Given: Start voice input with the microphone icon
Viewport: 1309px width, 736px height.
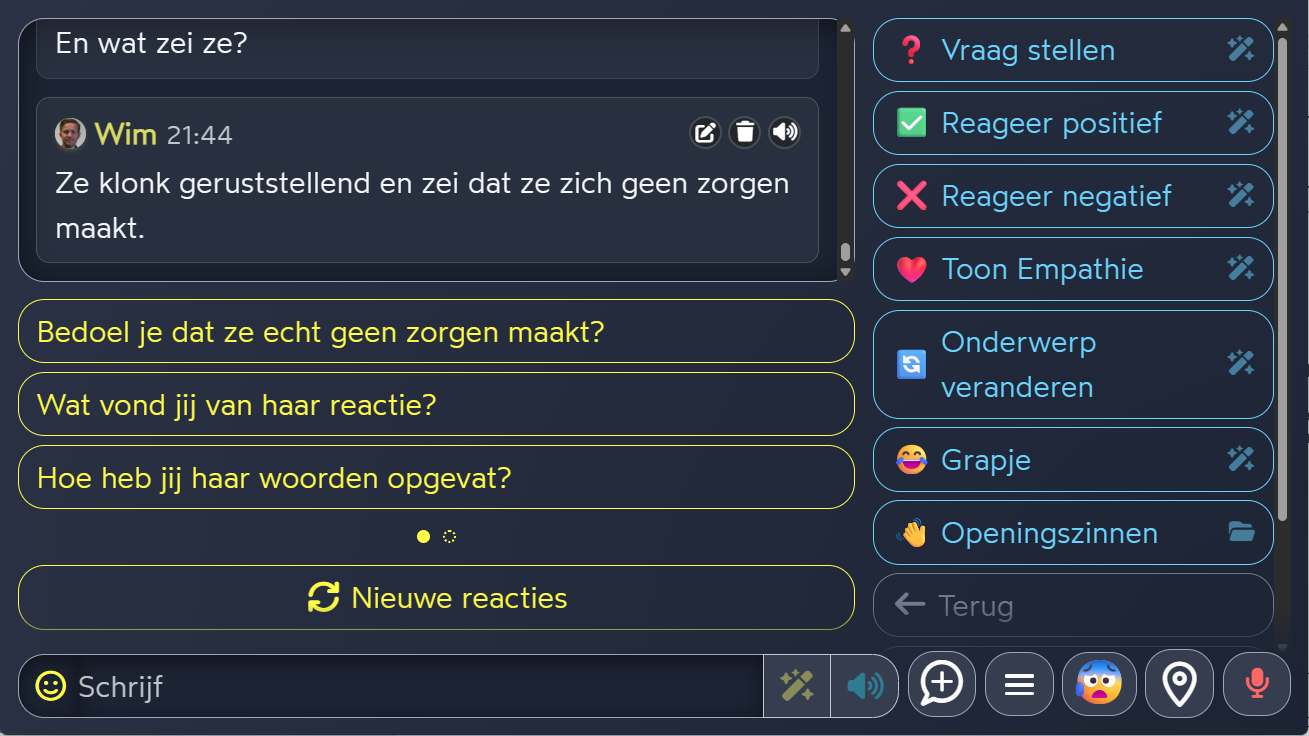Looking at the screenshot, I should [1256, 684].
